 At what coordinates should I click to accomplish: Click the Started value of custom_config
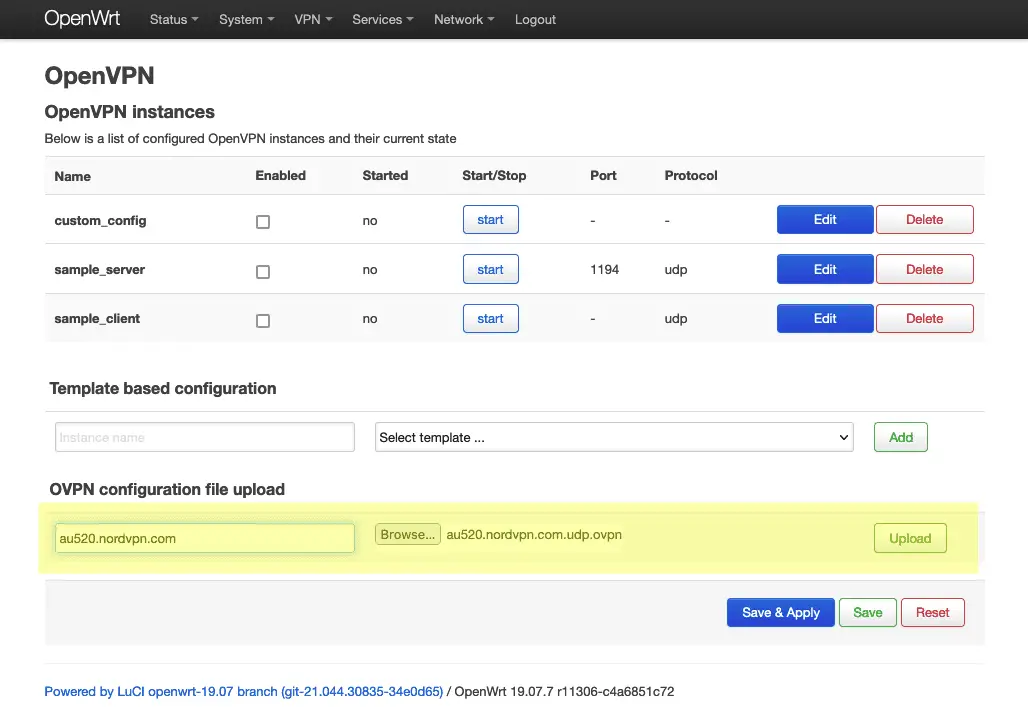(370, 221)
